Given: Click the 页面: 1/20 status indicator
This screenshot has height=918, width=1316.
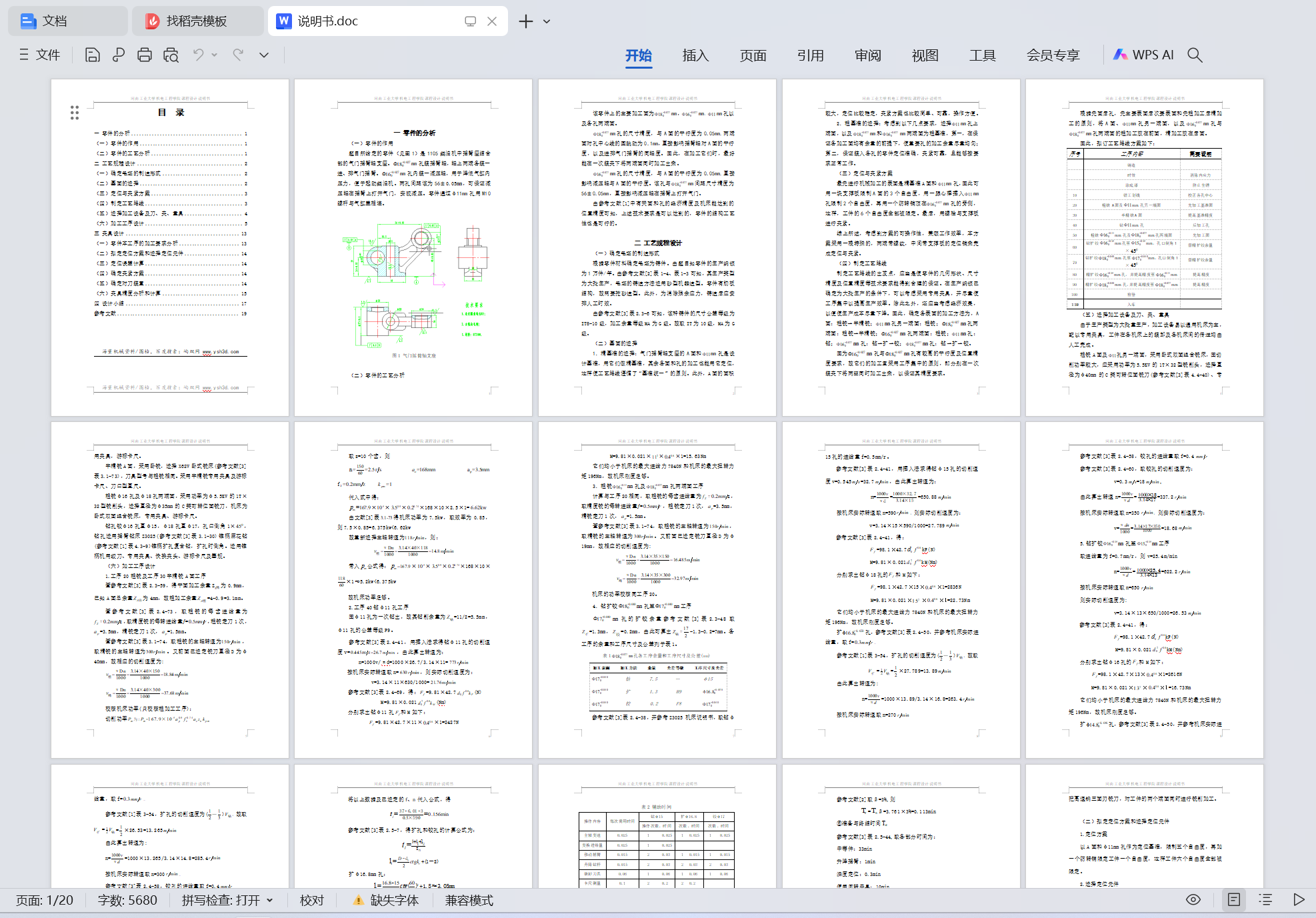Looking at the screenshot, I should point(45,900).
